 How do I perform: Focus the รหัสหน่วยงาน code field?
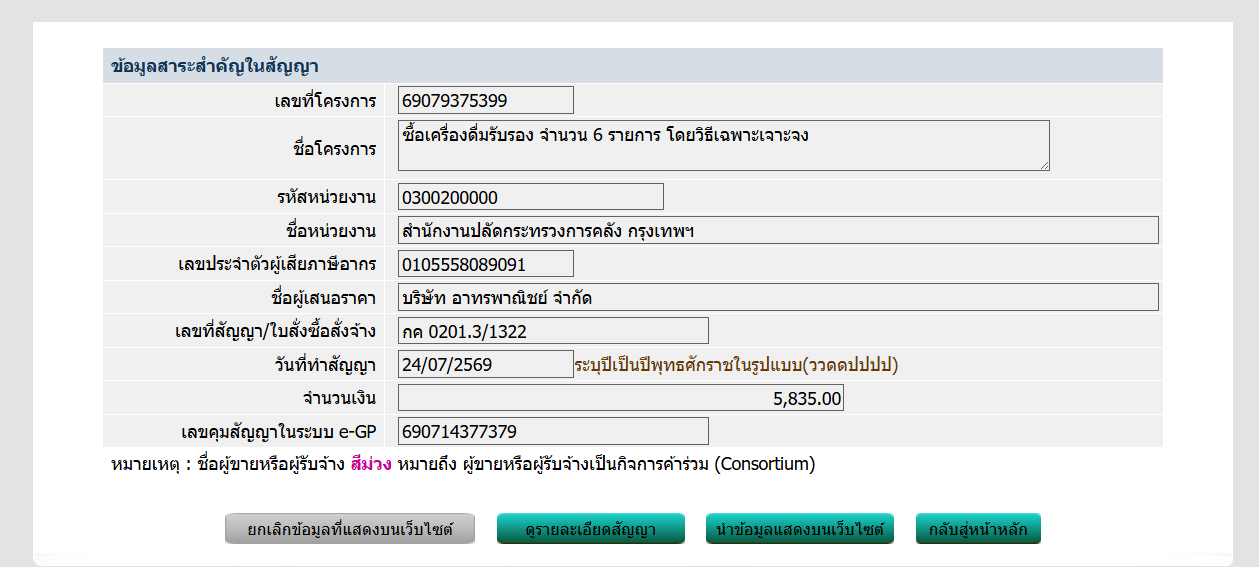coord(531,197)
